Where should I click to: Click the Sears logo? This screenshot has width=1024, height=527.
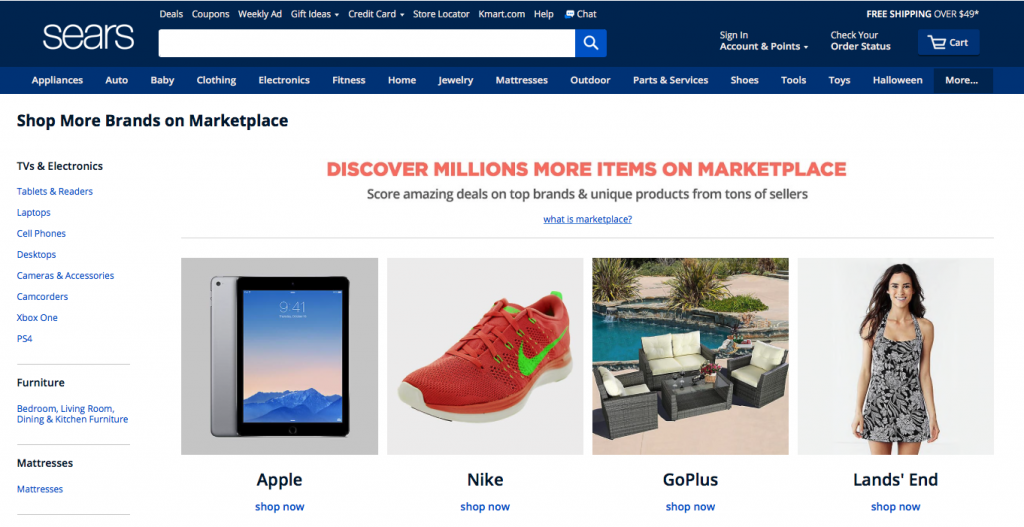88,37
